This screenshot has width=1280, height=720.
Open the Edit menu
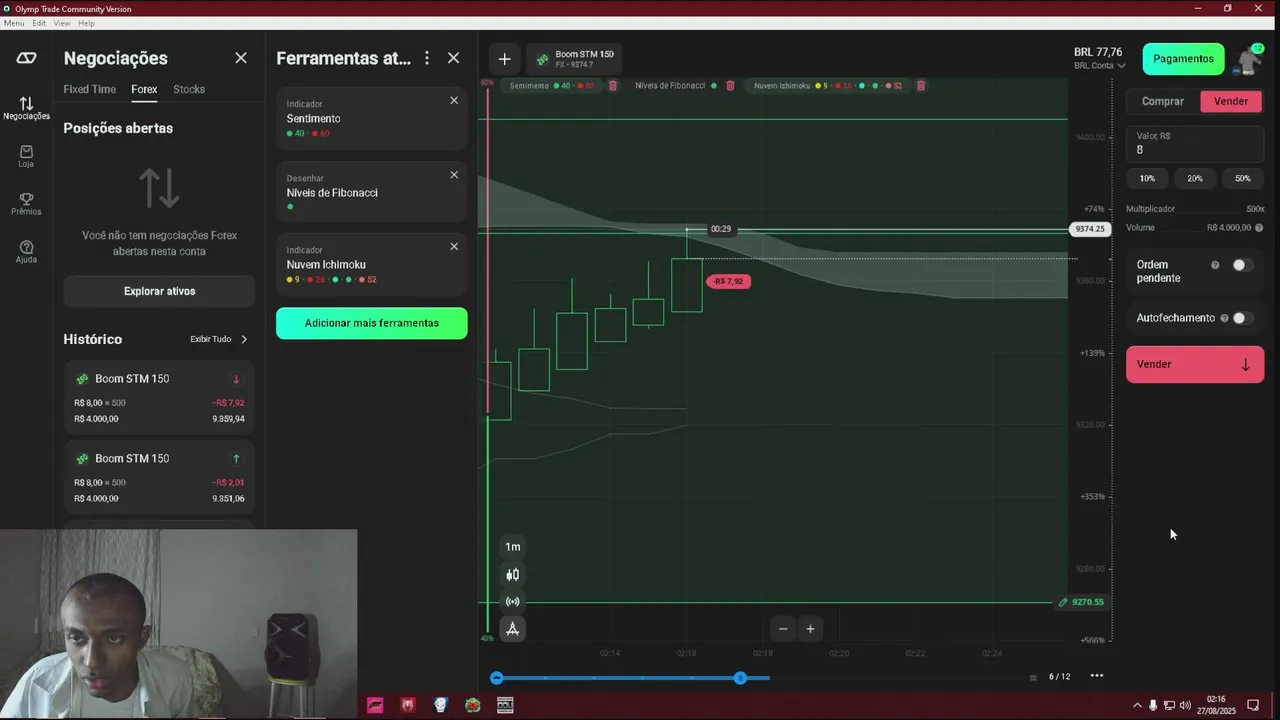coord(39,23)
